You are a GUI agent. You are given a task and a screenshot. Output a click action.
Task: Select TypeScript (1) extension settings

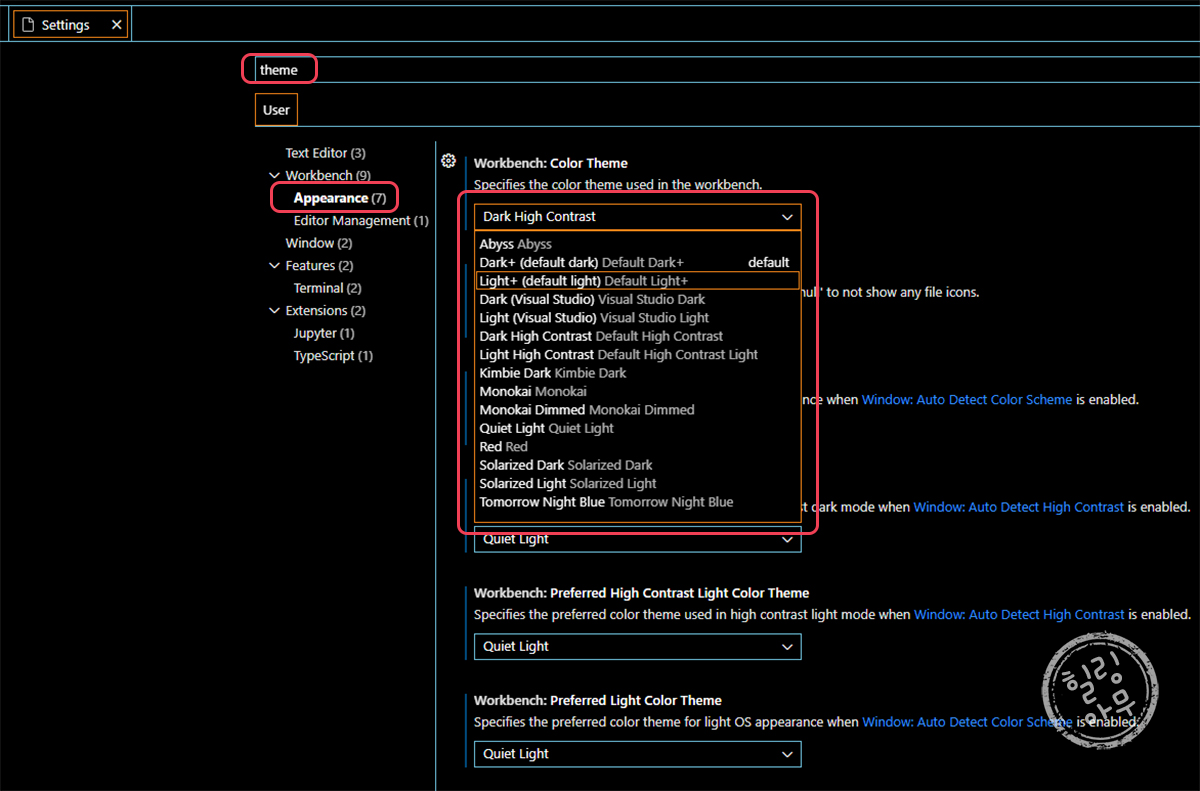[333, 356]
